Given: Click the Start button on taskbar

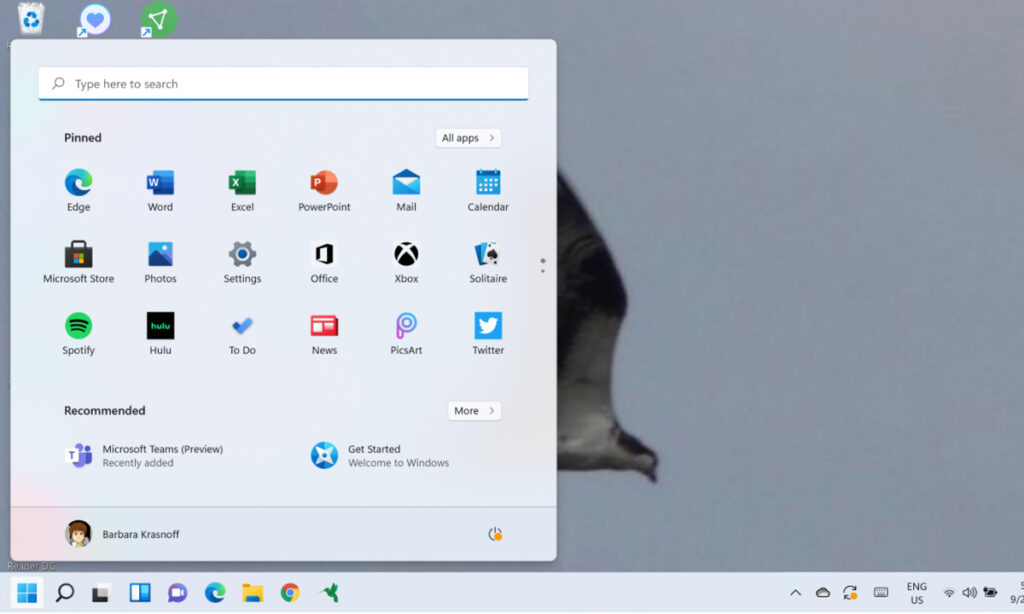Looking at the screenshot, I should tap(27, 592).
